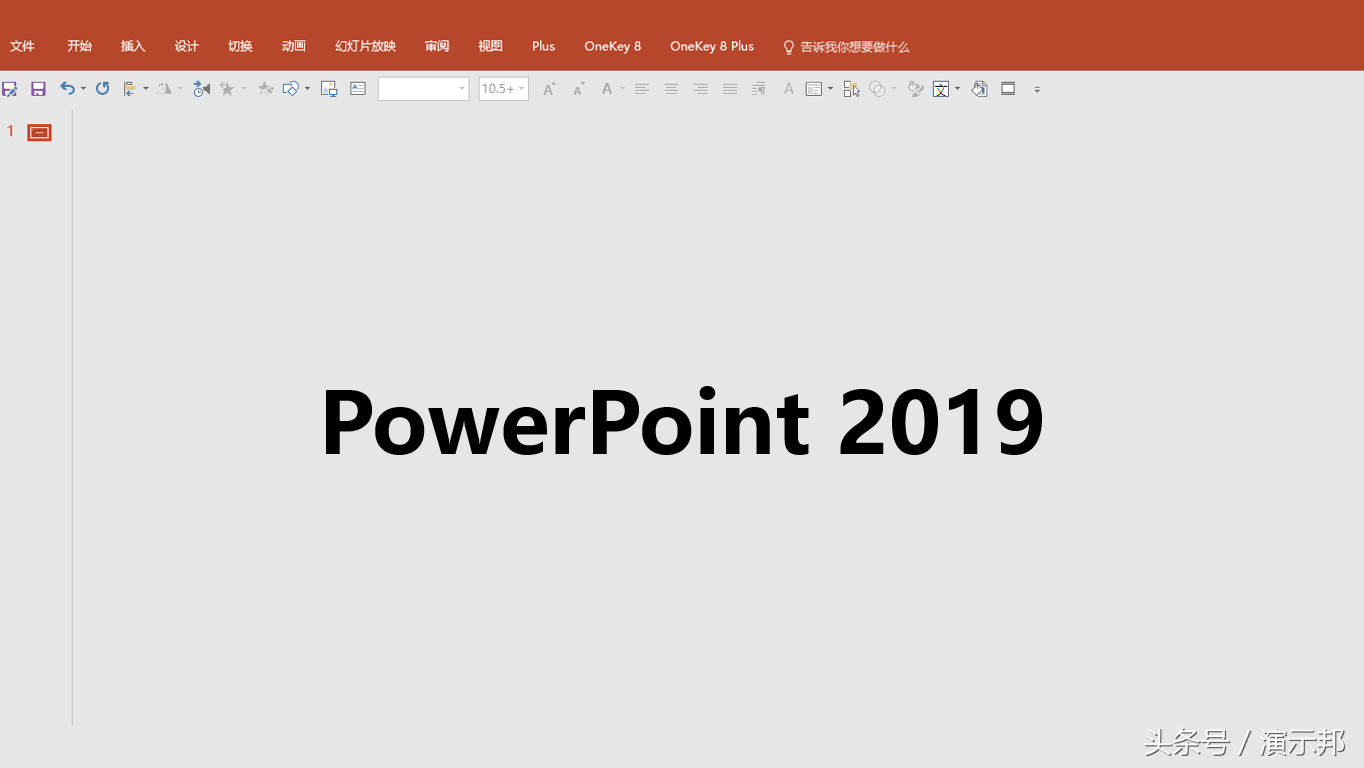Decrease the font size
Viewport: 1364px width, 768px height.
coord(578,89)
